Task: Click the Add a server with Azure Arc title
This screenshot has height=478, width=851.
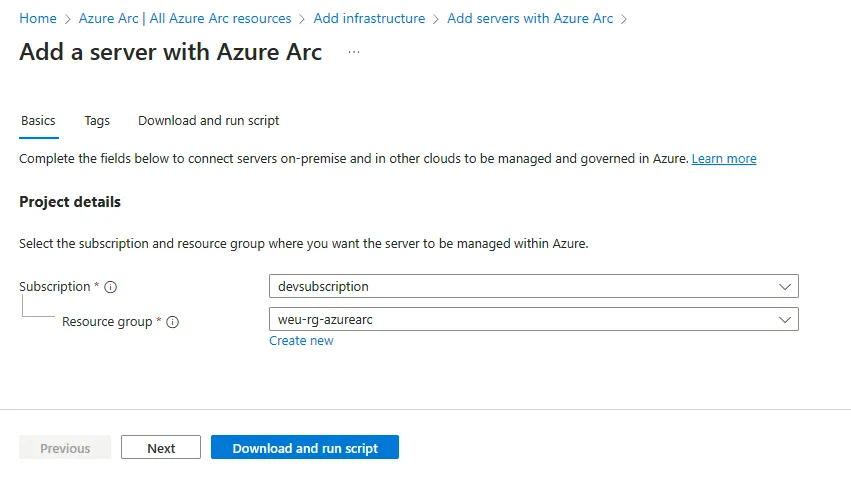Action: point(170,52)
